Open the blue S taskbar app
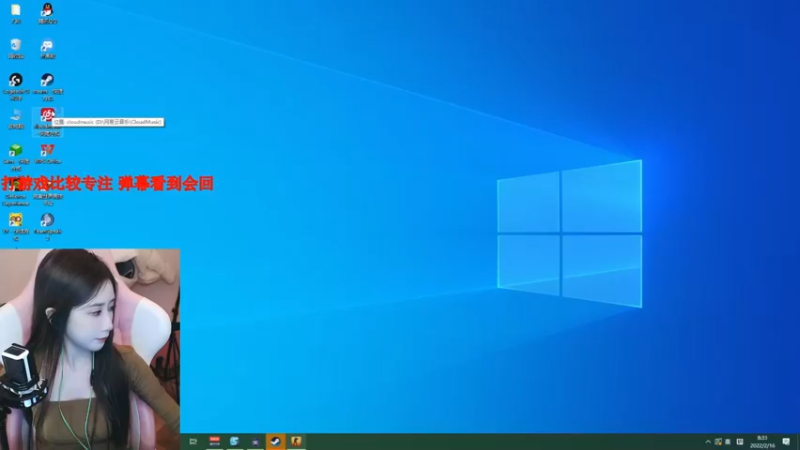 [234, 441]
